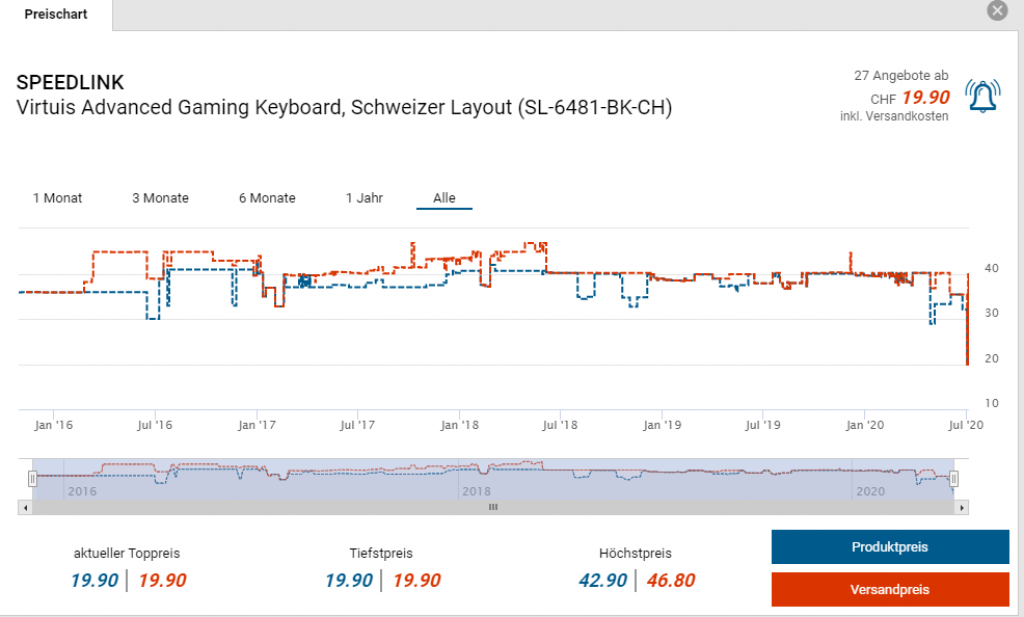
Task: Show the last 6 Monate
Action: 267,198
